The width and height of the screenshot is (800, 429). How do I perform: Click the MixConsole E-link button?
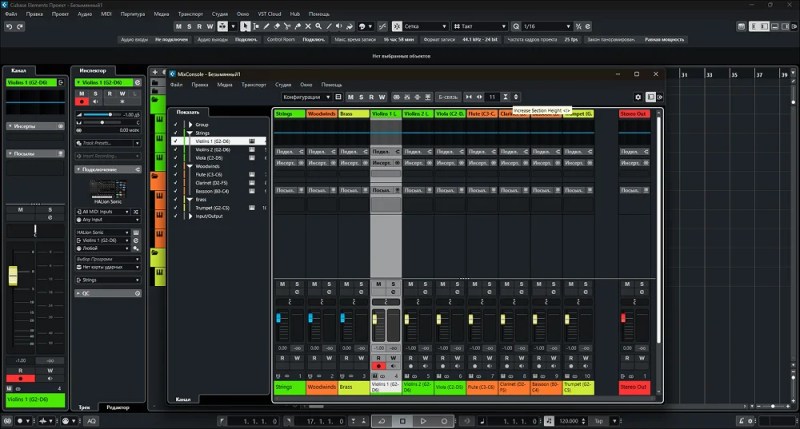tap(448, 97)
